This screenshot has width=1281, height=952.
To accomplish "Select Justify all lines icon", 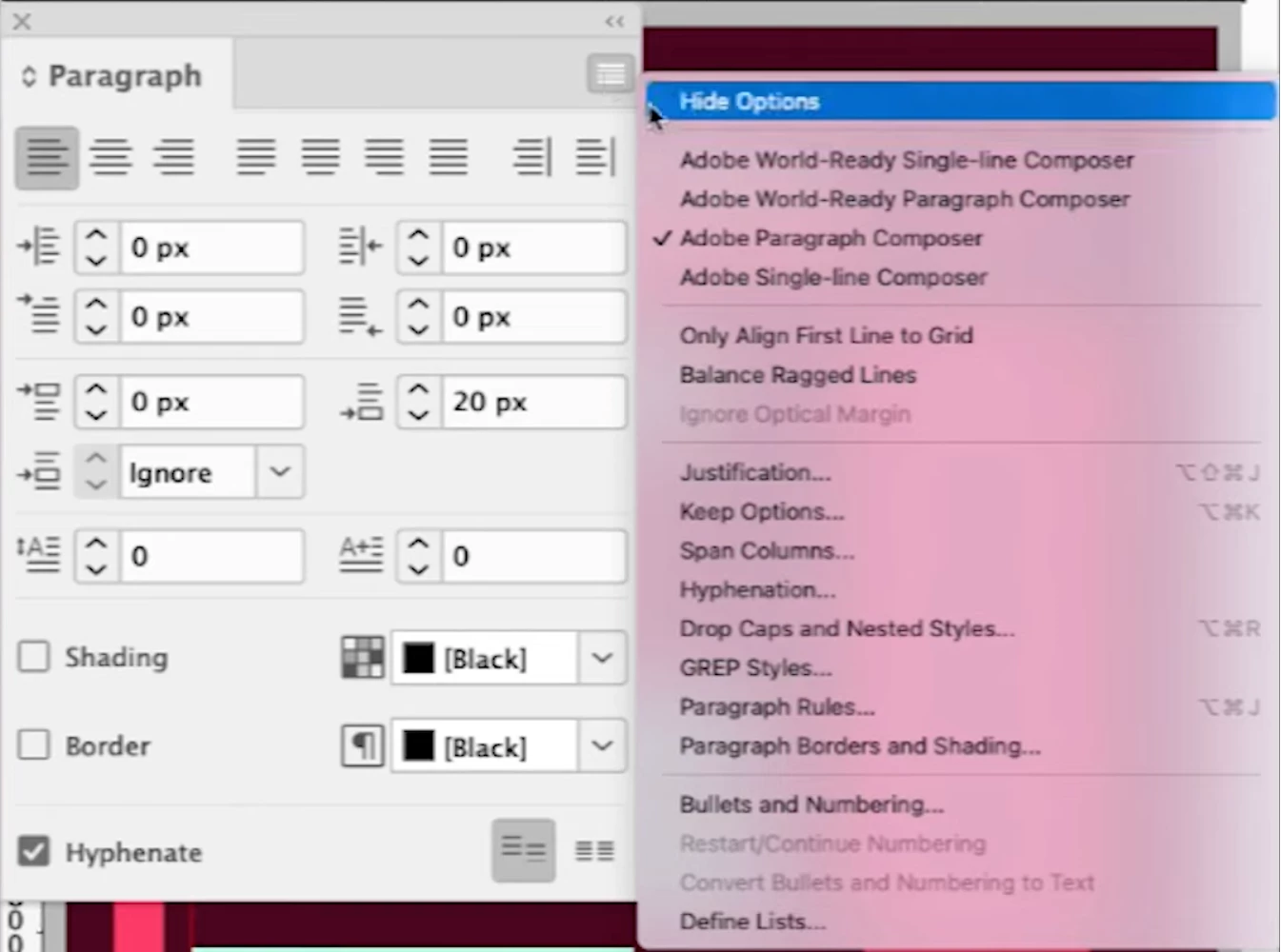I will point(448,157).
